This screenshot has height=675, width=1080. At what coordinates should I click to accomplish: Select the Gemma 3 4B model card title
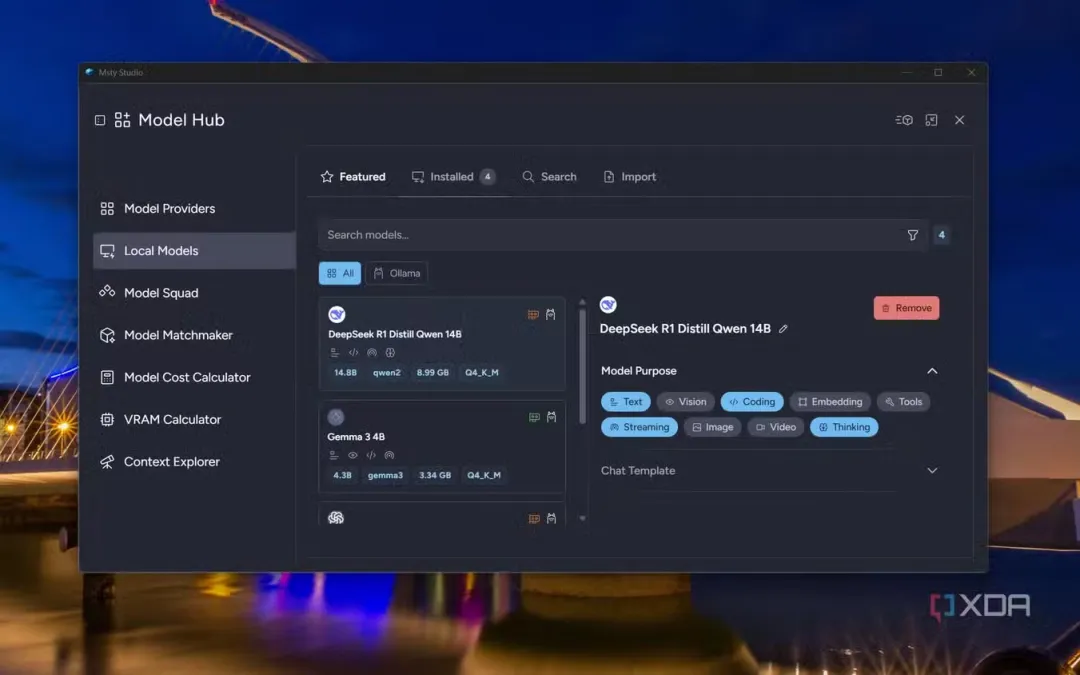pyautogui.click(x=356, y=437)
